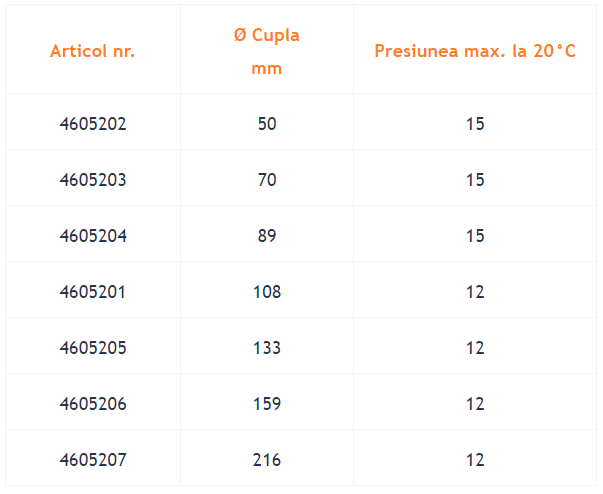Select article number 4605203
Viewport: 603px width, 494px height.
93,180
